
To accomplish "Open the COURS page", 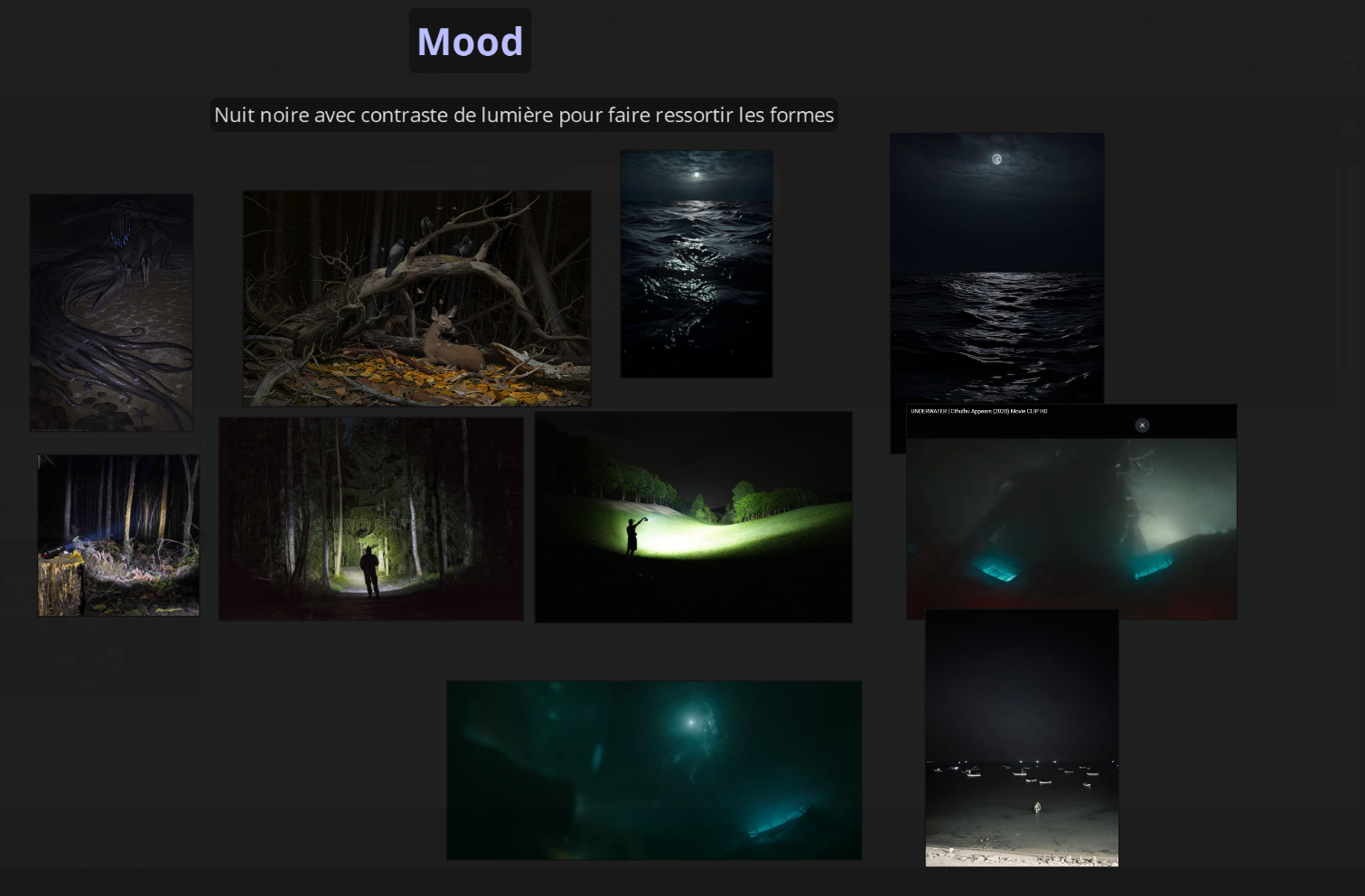I will (x=413, y=130).
